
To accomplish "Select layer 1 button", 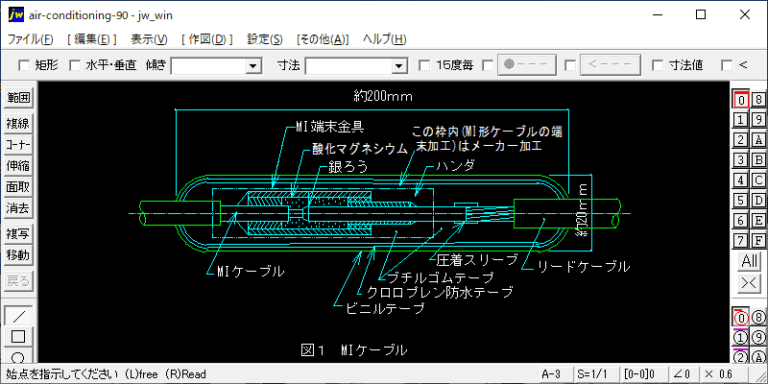I will click(741, 120).
